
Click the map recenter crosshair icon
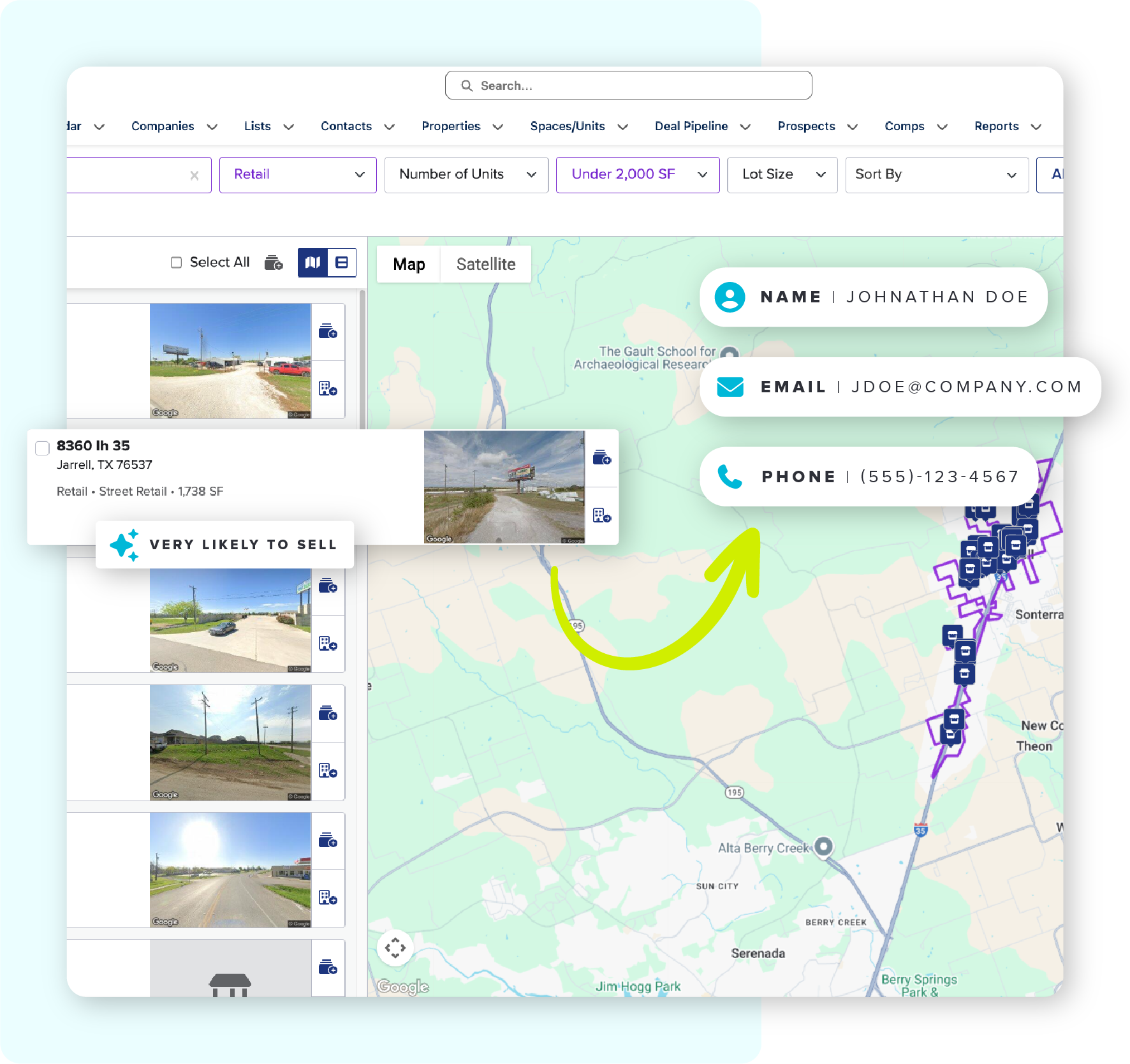(395, 947)
